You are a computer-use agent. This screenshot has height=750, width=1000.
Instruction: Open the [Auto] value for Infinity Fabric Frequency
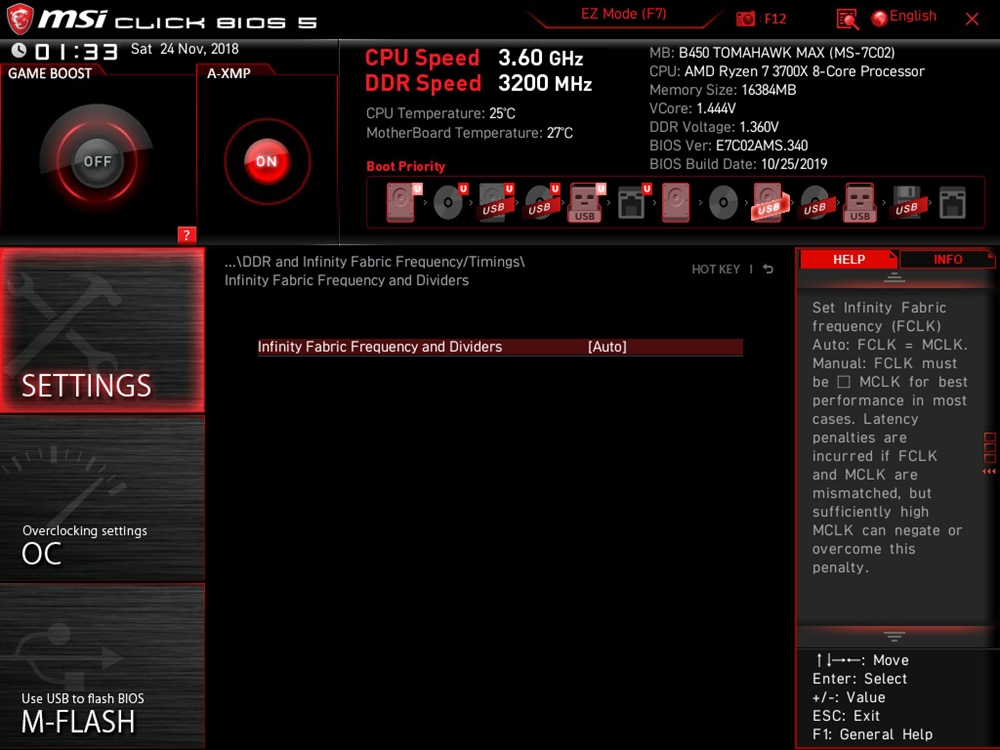click(x=607, y=347)
